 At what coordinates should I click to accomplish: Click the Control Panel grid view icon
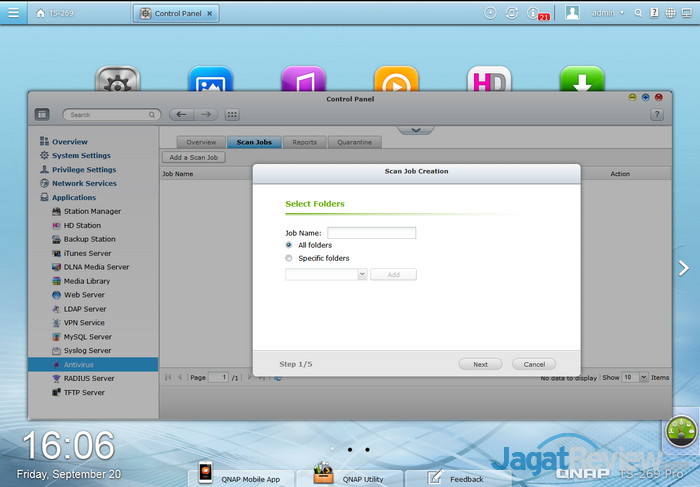click(232, 115)
